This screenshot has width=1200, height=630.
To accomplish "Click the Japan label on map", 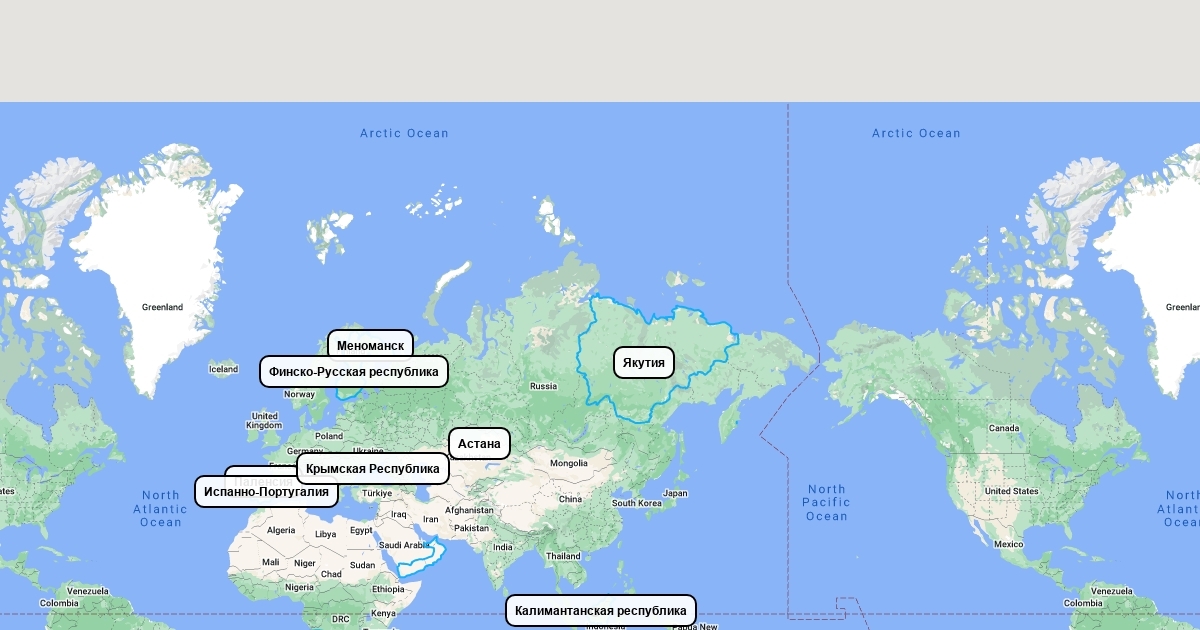I will (x=675, y=493).
